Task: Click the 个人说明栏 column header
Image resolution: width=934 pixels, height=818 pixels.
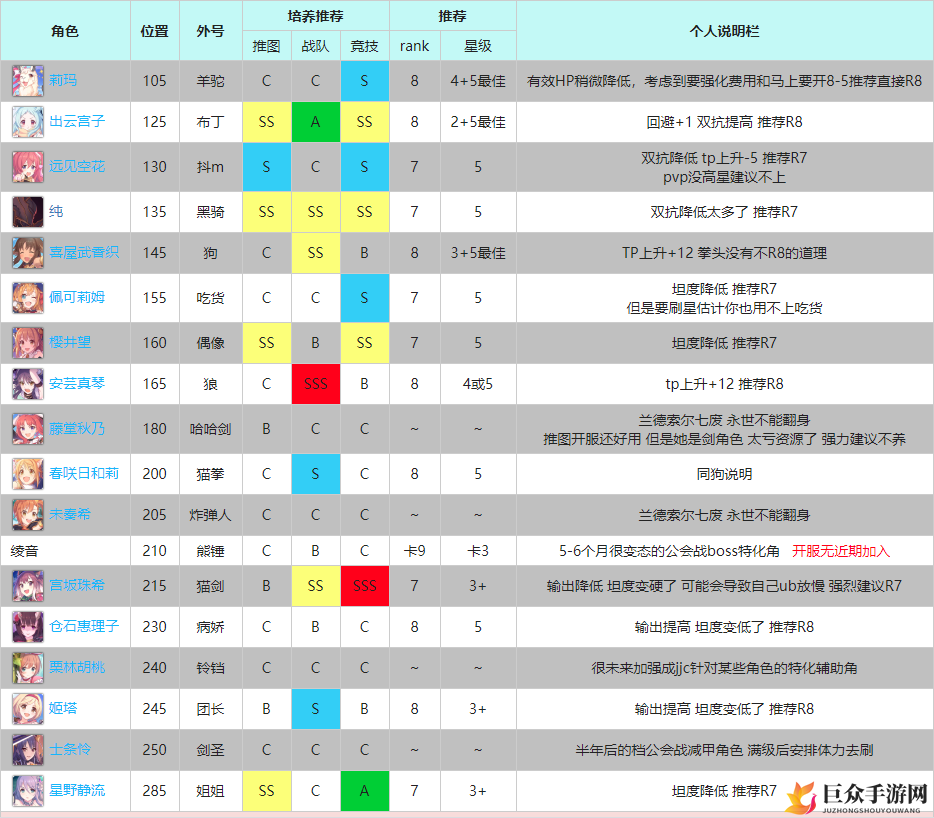Action: point(724,31)
